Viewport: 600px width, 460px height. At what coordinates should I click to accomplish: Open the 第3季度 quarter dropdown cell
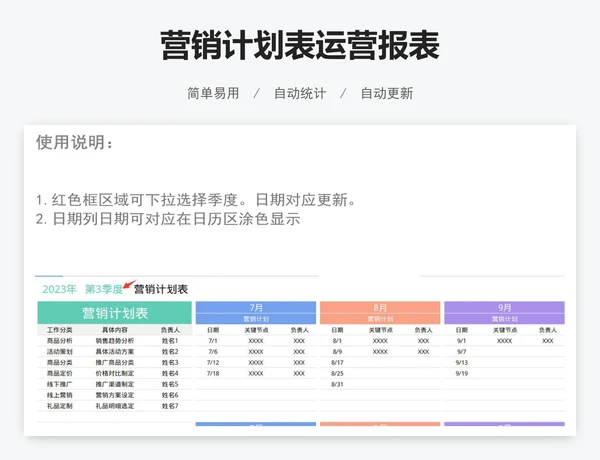(x=104, y=289)
